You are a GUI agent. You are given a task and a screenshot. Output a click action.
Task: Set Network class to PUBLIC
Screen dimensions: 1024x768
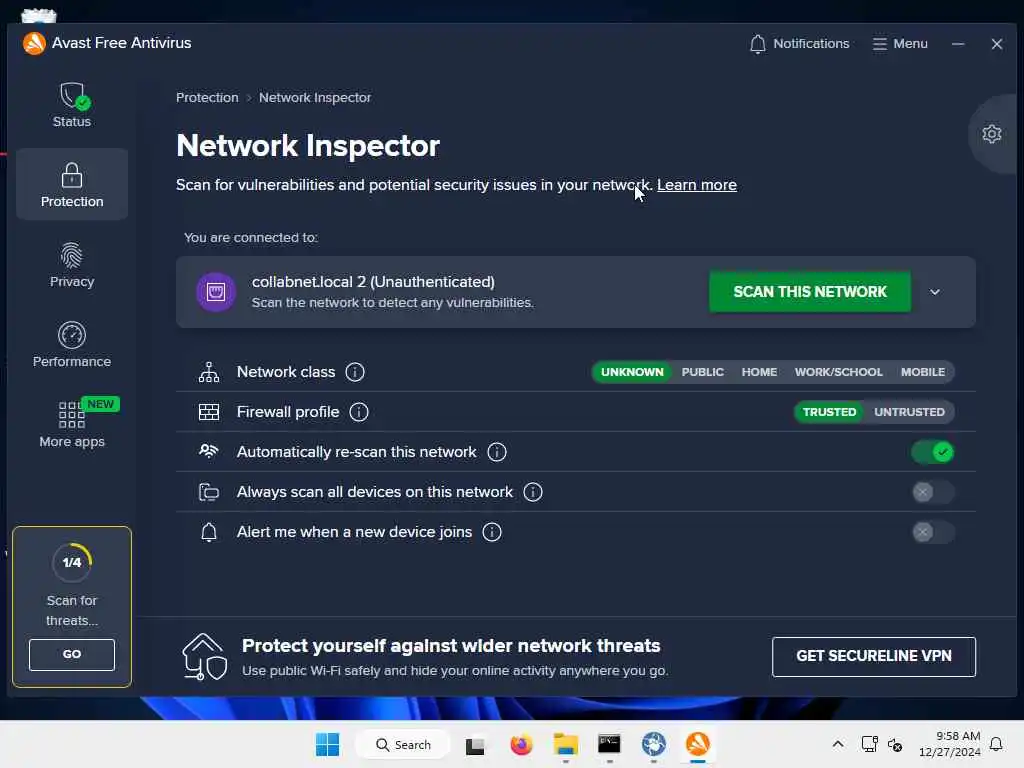click(x=703, y=372)
